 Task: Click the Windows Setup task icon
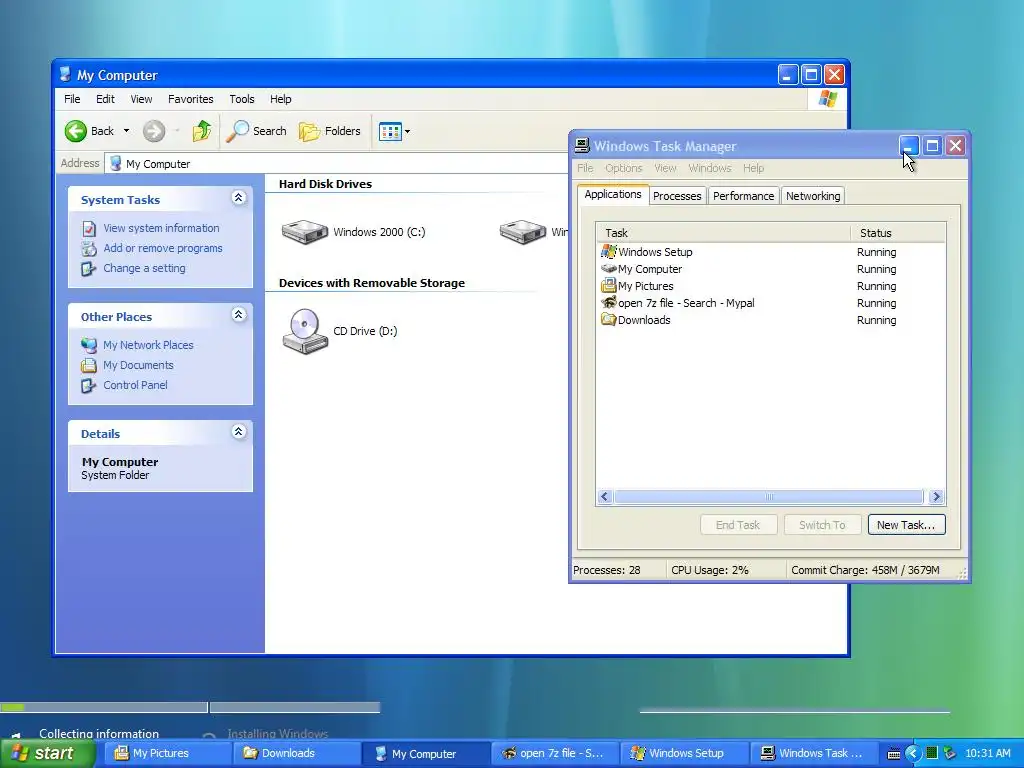click(x=609, y=251)
